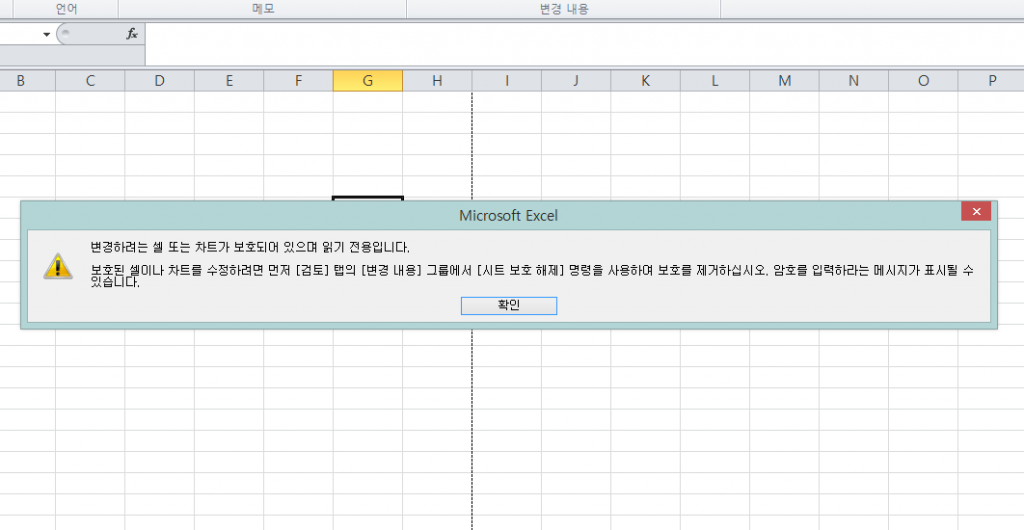
Task: Select highlighted column G header
Action: pyautogui.click(x=368, y=81)
